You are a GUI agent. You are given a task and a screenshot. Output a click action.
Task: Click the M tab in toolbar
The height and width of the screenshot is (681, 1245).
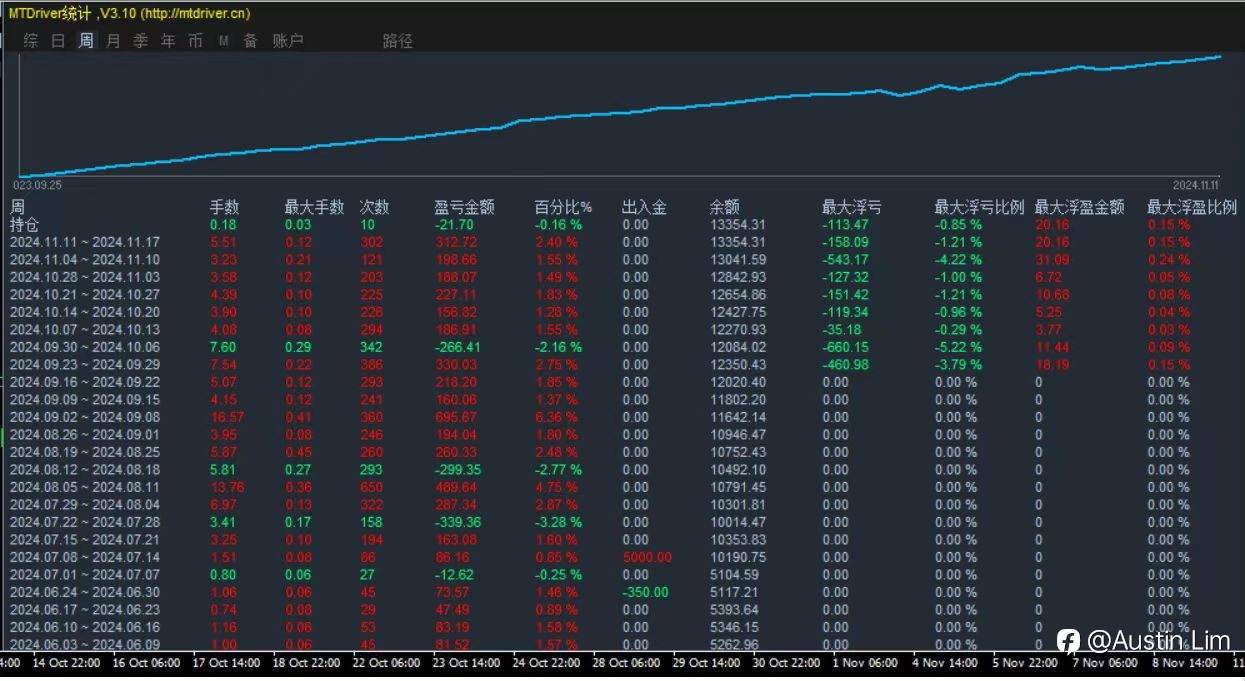(223, 41)
